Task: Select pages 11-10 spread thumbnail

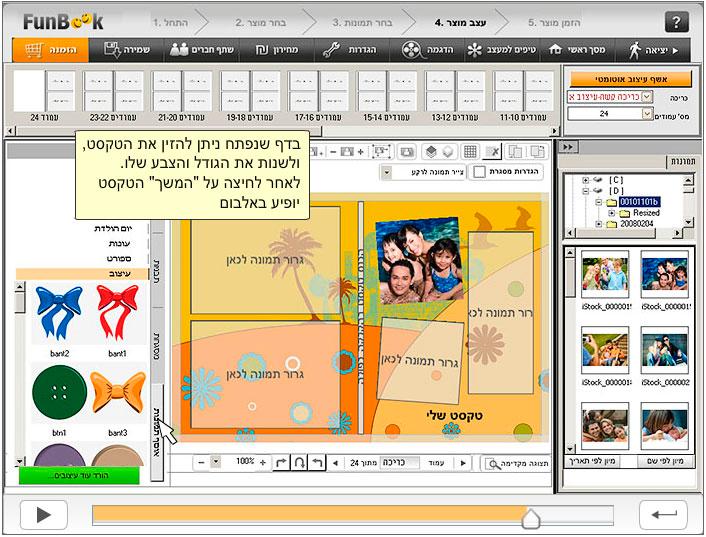Action: click(x=523, y=91)
